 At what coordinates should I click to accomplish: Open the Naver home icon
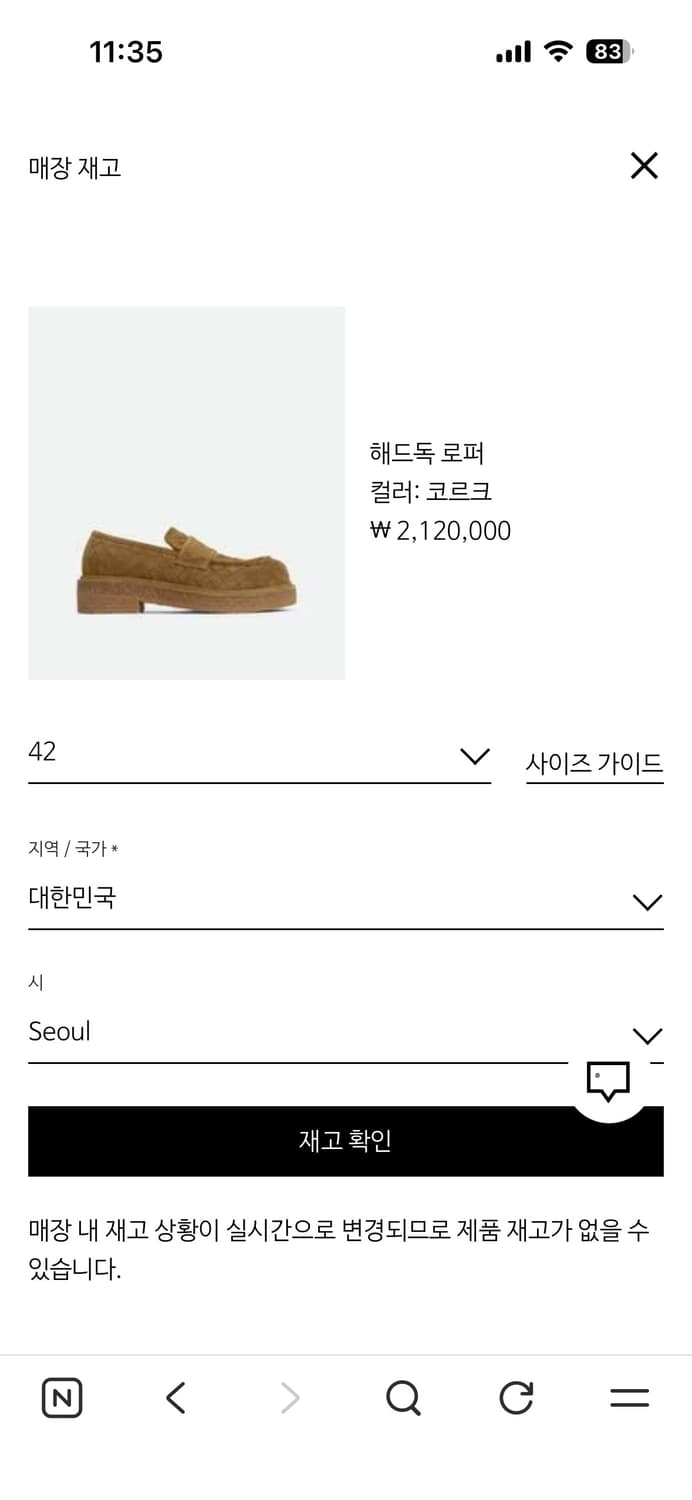point(61,1397)
